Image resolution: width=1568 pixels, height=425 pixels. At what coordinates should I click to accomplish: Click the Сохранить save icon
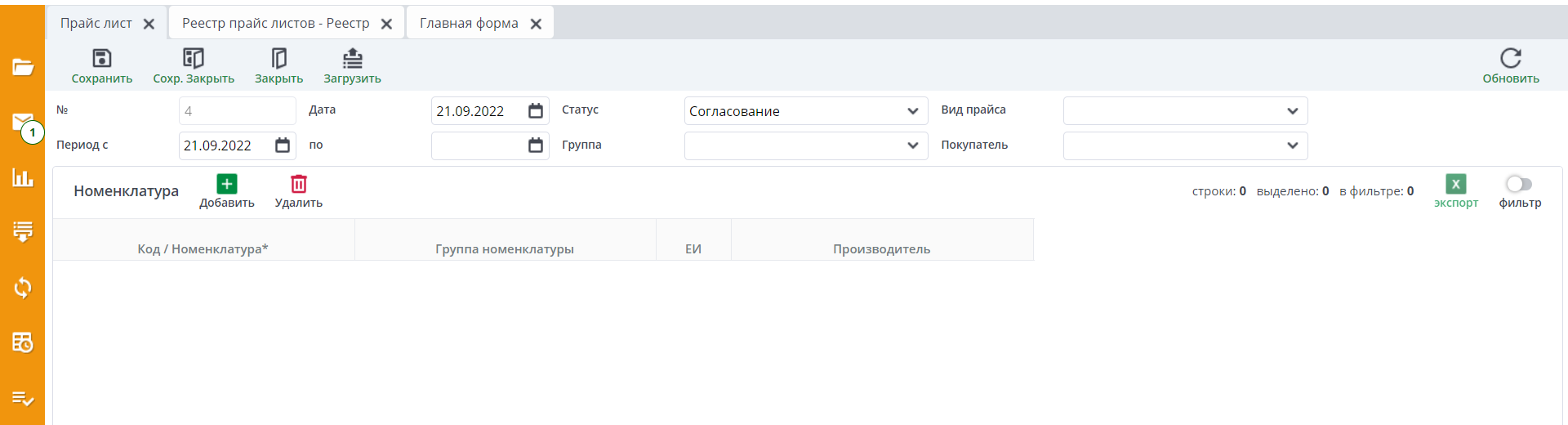(x=102, y=58)
